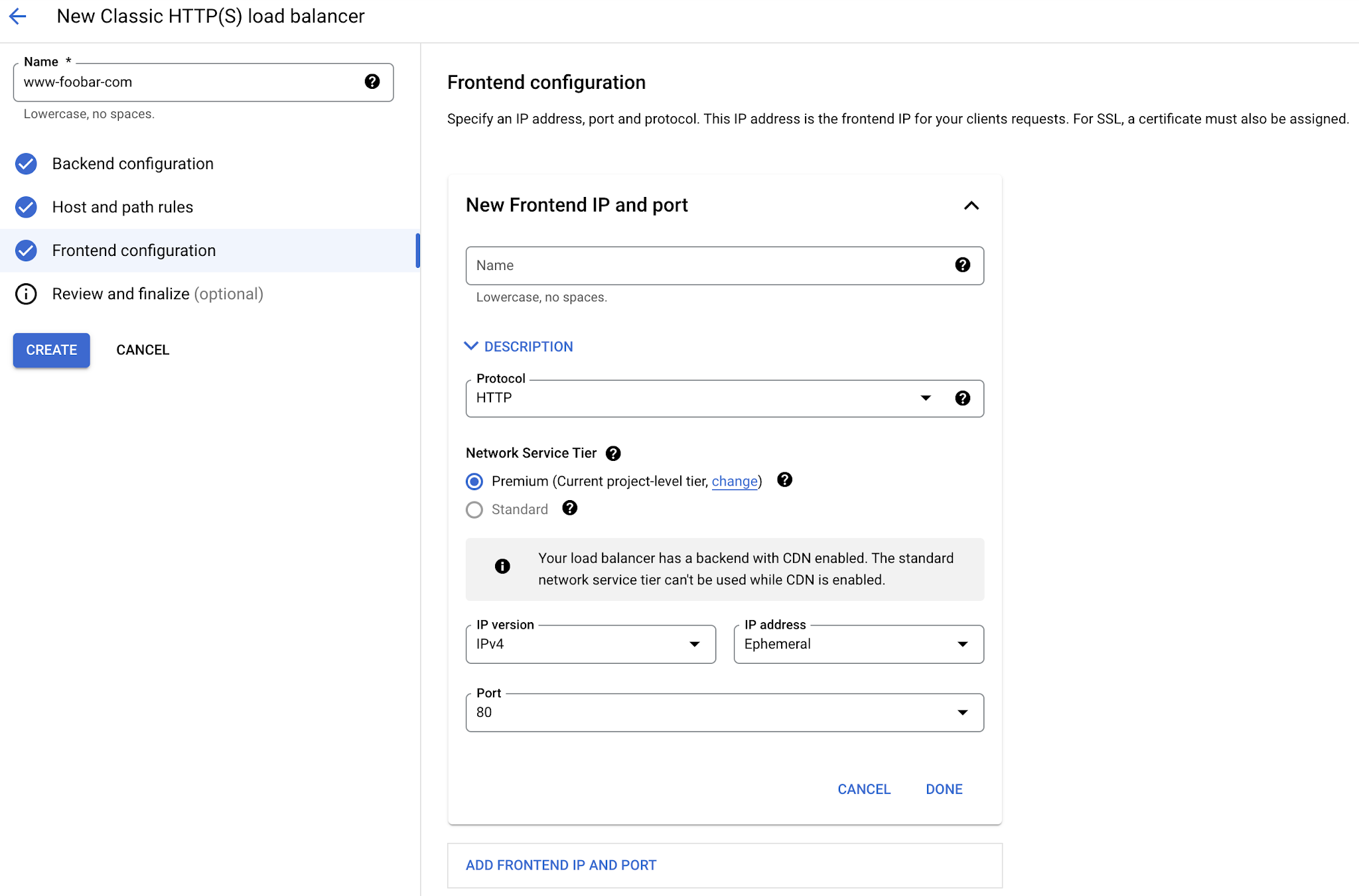
Task: Cancel load balancer creation in sidebar
Action: tap(143, 350)
